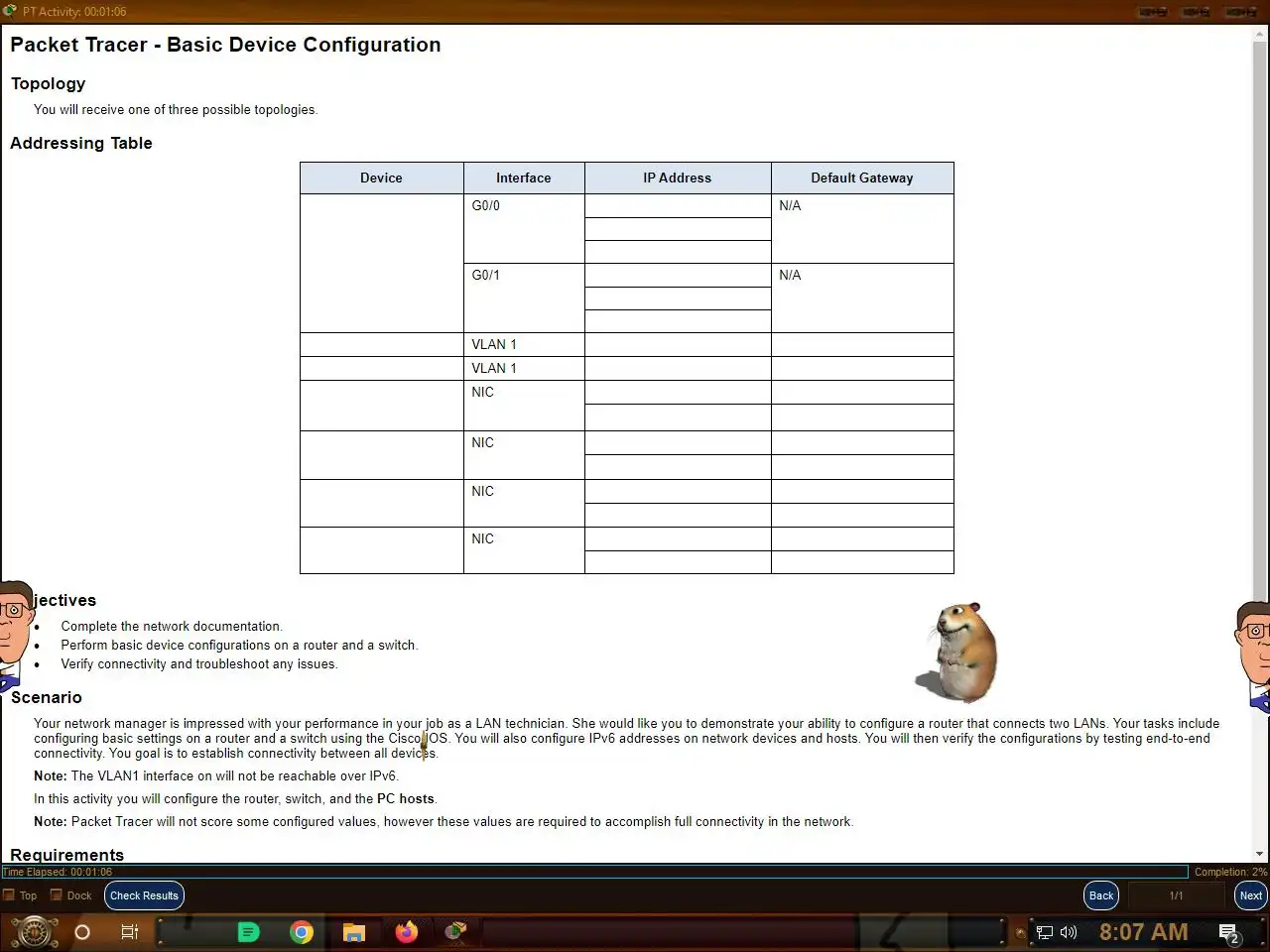Click the animated hamster image
This screenshot has height=952, width=1270.
[957, 653]
